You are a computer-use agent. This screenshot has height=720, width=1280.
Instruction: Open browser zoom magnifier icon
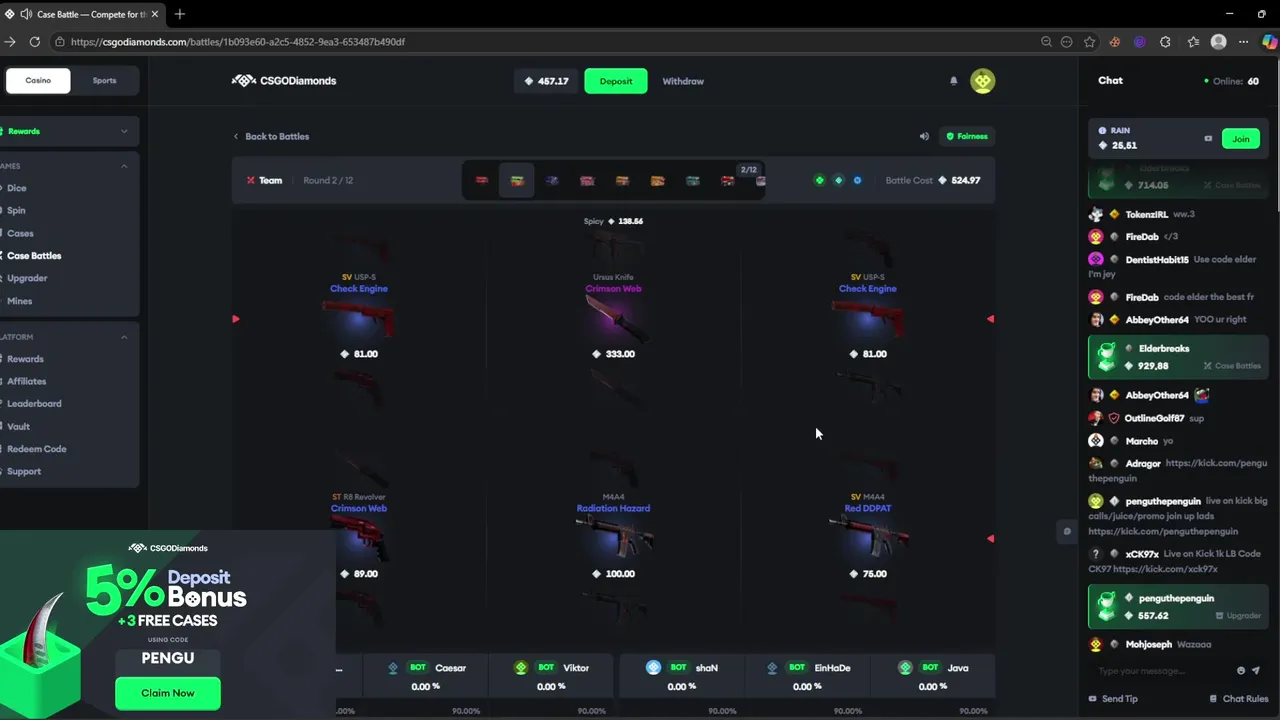tap(1046, 41)
